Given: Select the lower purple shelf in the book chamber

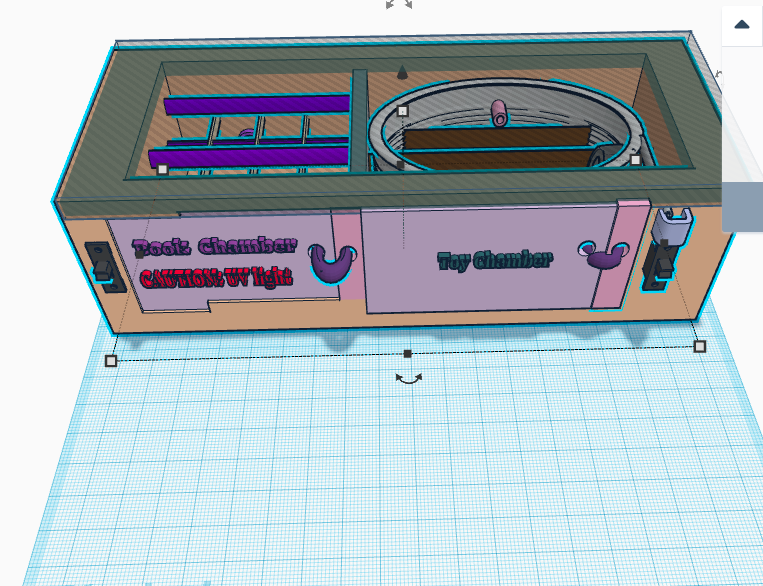Looking at the screenshot, I should point(248,158).
